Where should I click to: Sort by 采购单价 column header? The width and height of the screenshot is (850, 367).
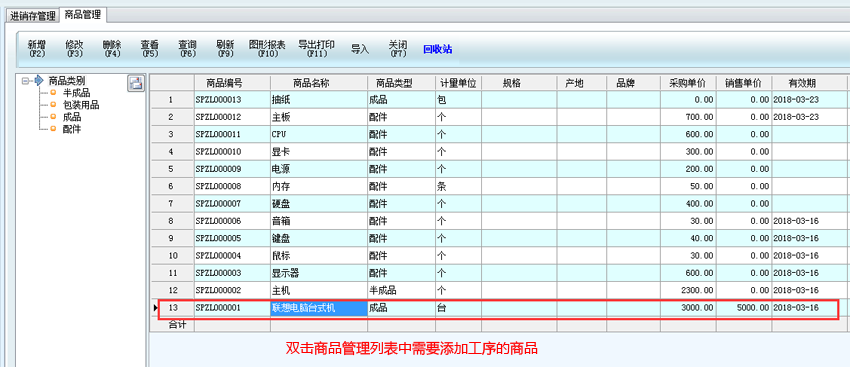tap(688, 83)
